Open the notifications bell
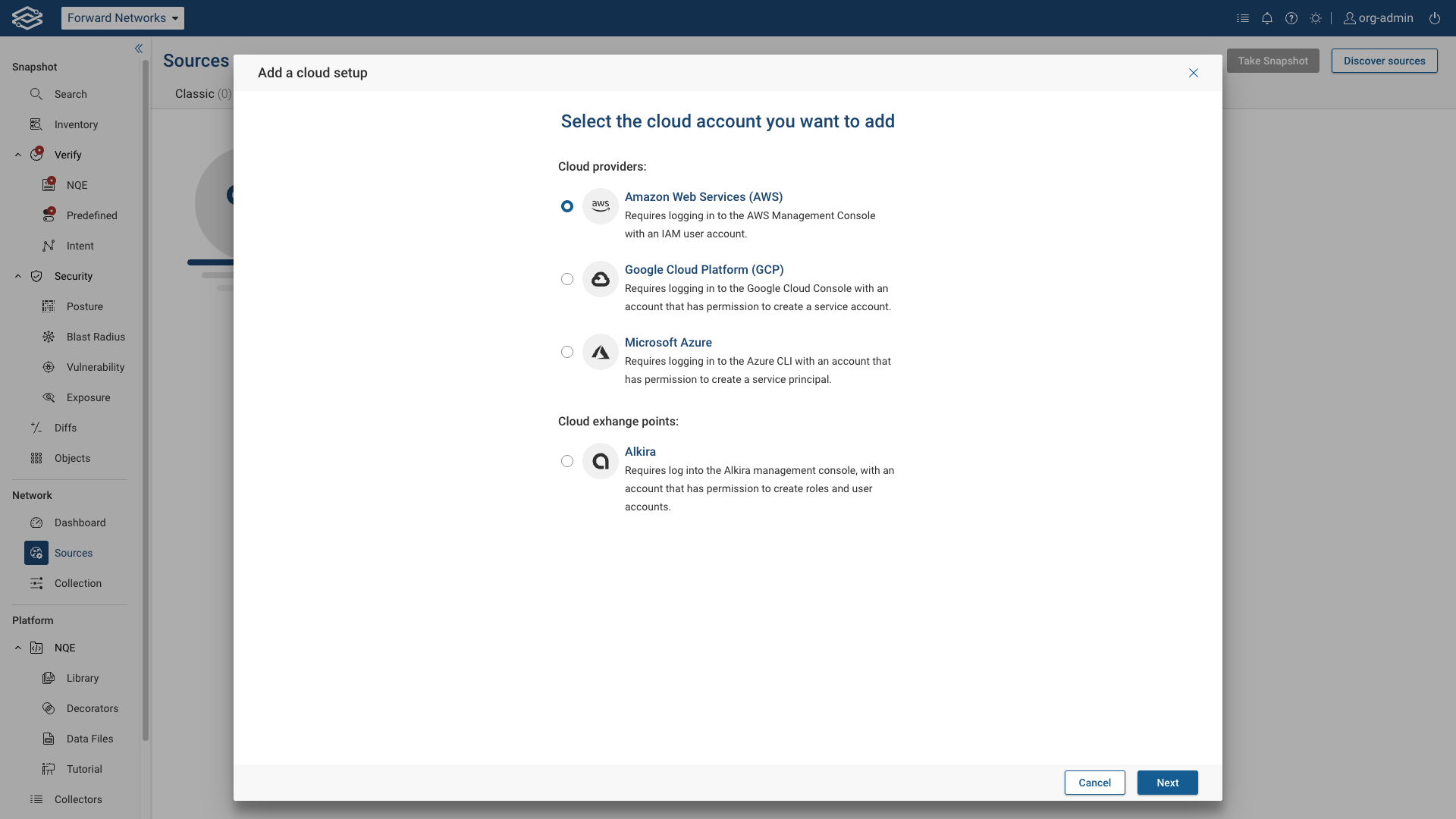Screen dimensions: 1456x819 coord(1266,17)
